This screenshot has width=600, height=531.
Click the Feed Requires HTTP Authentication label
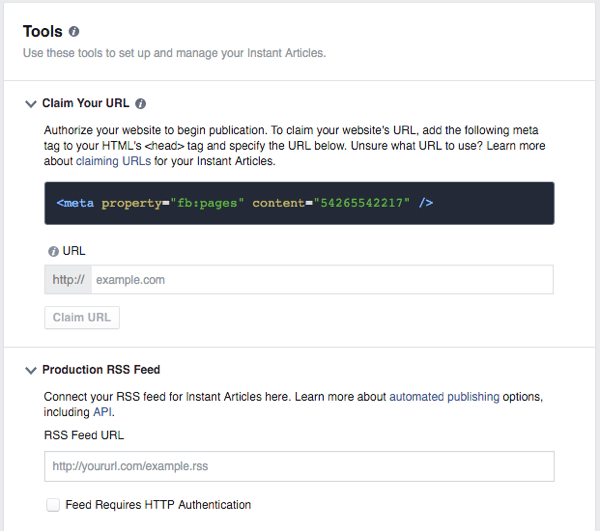(x=158, y=505)
